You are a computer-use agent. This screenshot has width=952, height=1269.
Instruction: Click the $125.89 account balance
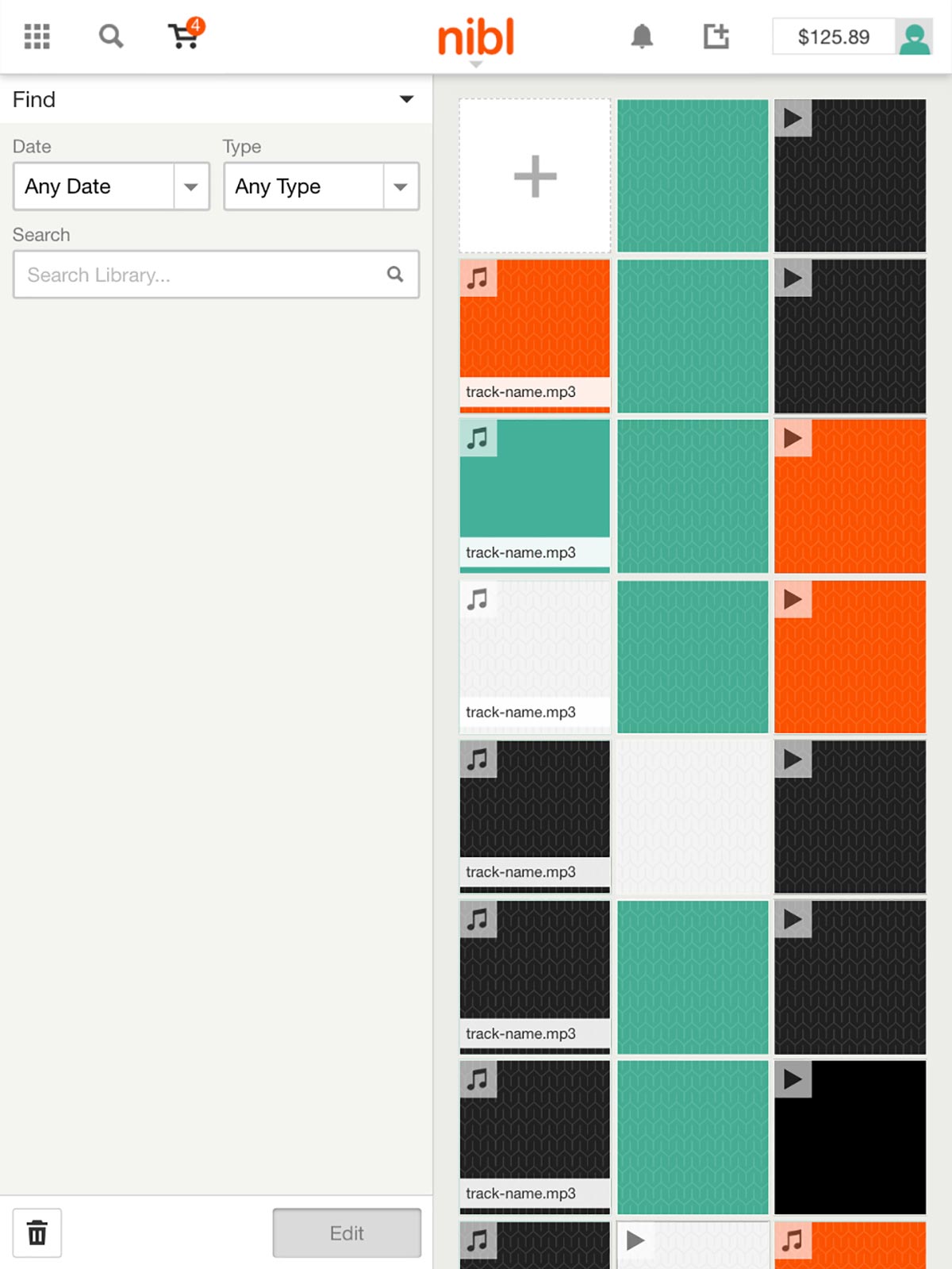834,37
